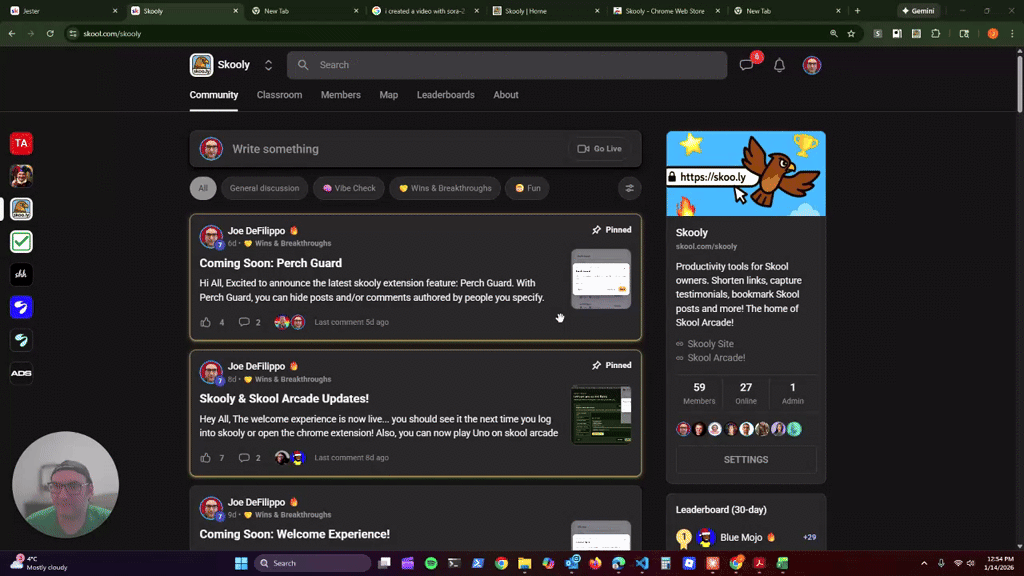The height and width of the screenshot is (576, 1024).
Task: Select the All posts filter chip
Action: pyautogui.click(x=203, y=188)
